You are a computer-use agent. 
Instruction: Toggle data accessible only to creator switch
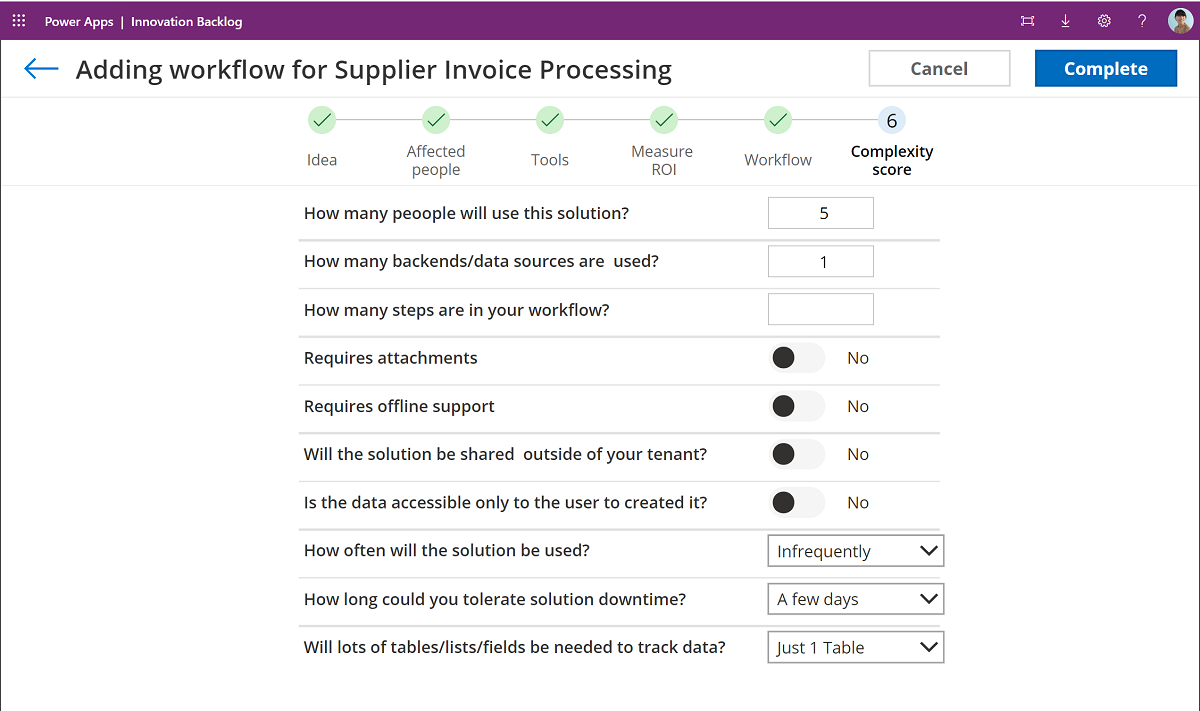pos(797,502)
